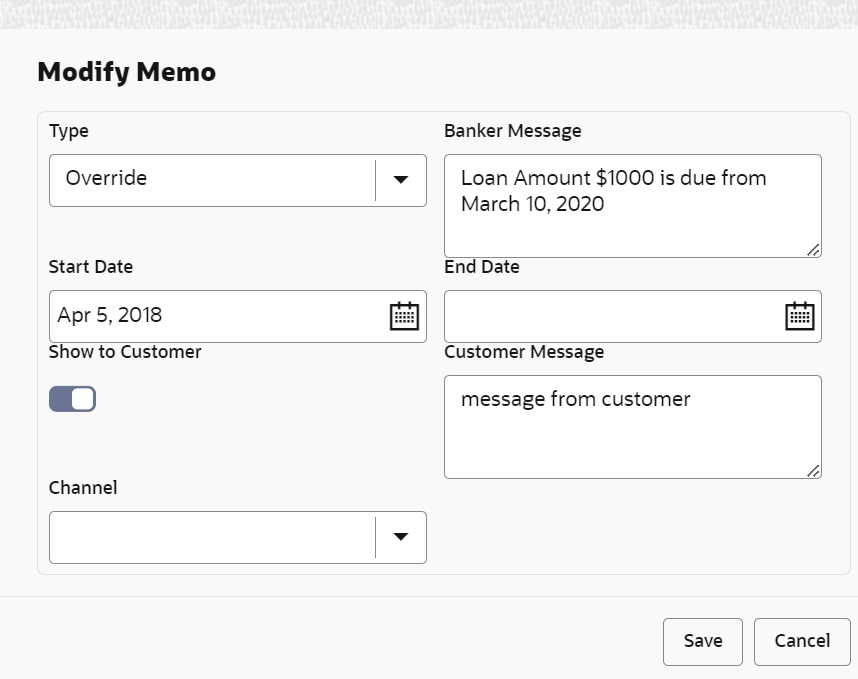Click the End Date label
This screenshot has width=858, height=679.
(x=481, y=267)
